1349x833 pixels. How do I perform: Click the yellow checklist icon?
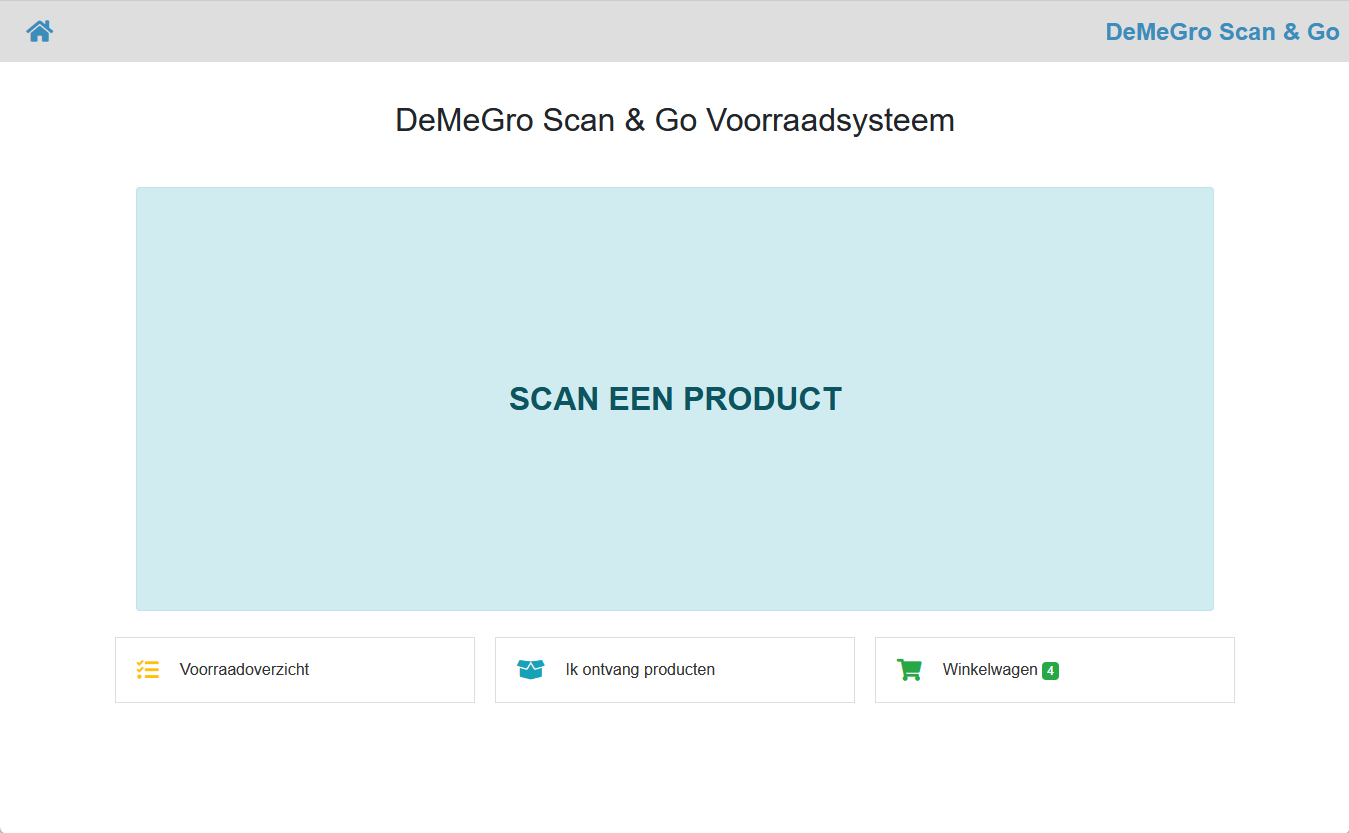coord(148,670)
